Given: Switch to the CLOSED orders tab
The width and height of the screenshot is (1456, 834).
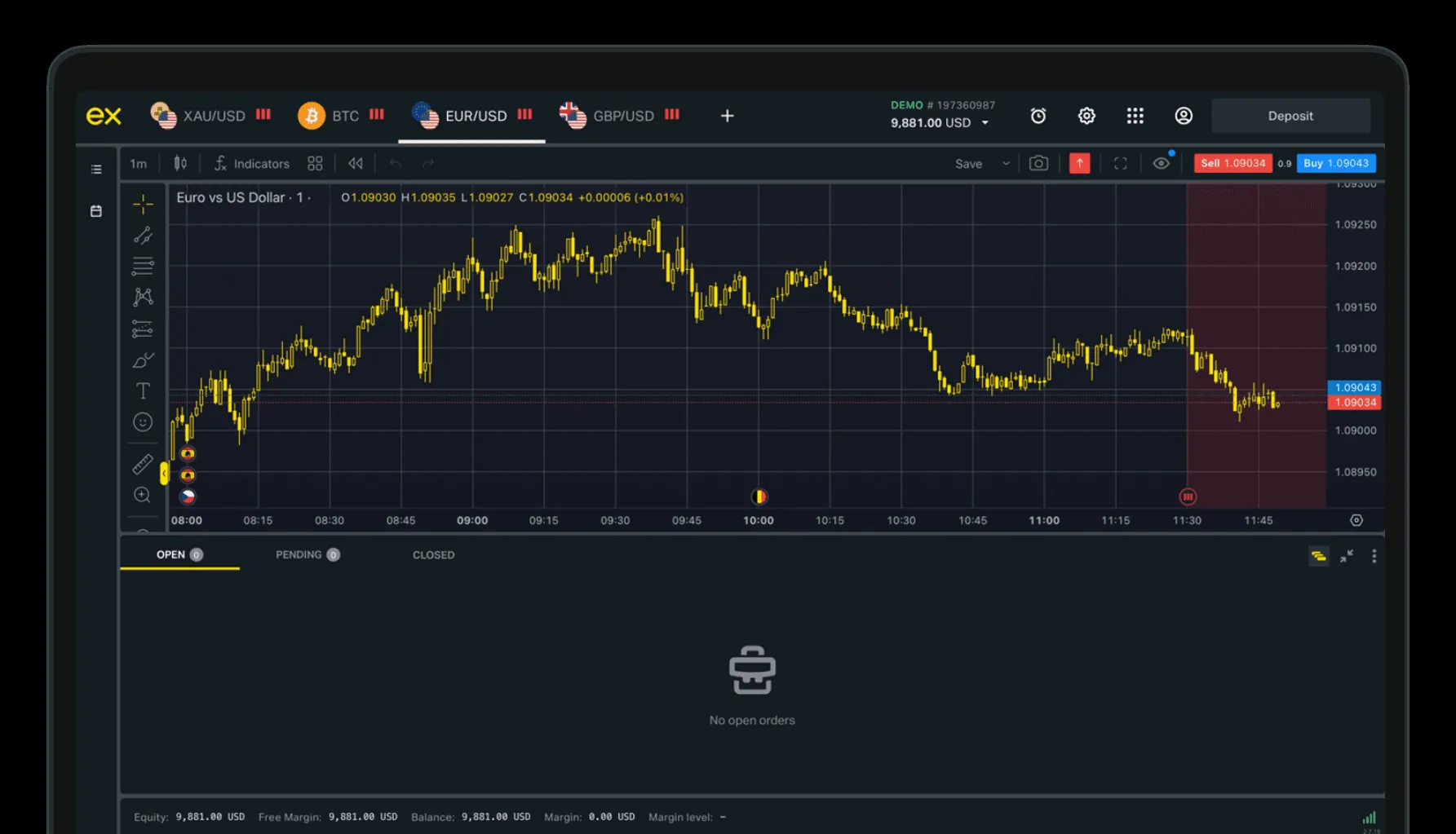Looking at the screenshot, I should 433,554.
